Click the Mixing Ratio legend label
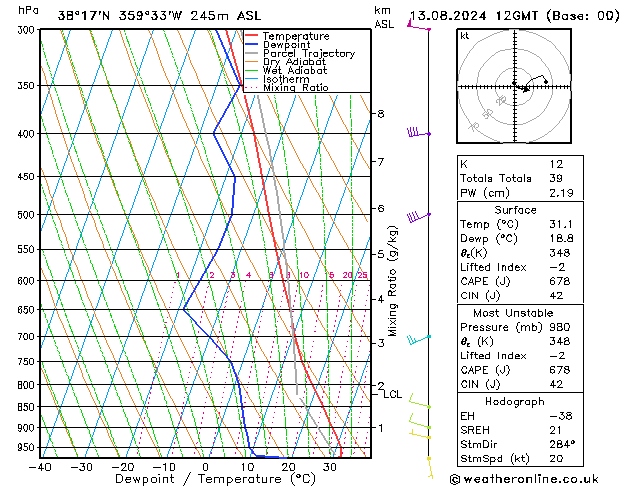The width and height of the screenshot is (629, 486). [x=296, y=88]
